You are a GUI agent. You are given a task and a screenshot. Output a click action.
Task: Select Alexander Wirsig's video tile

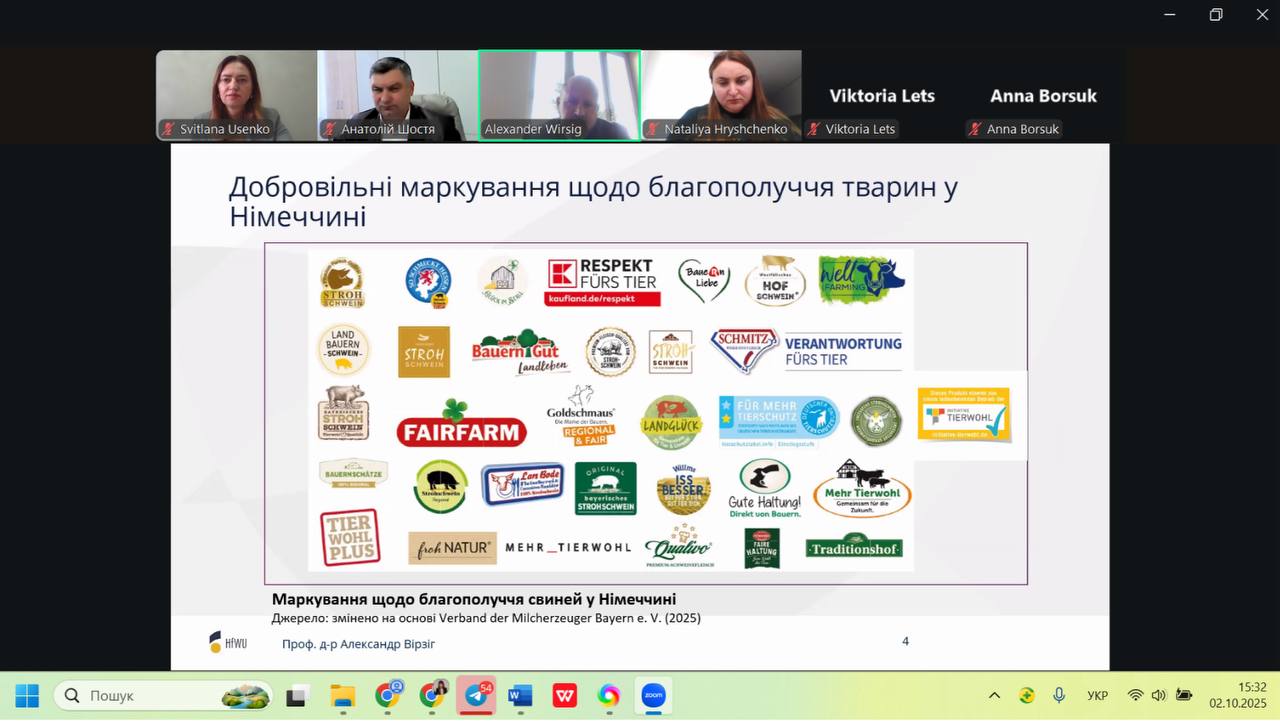tap(559, 95)
